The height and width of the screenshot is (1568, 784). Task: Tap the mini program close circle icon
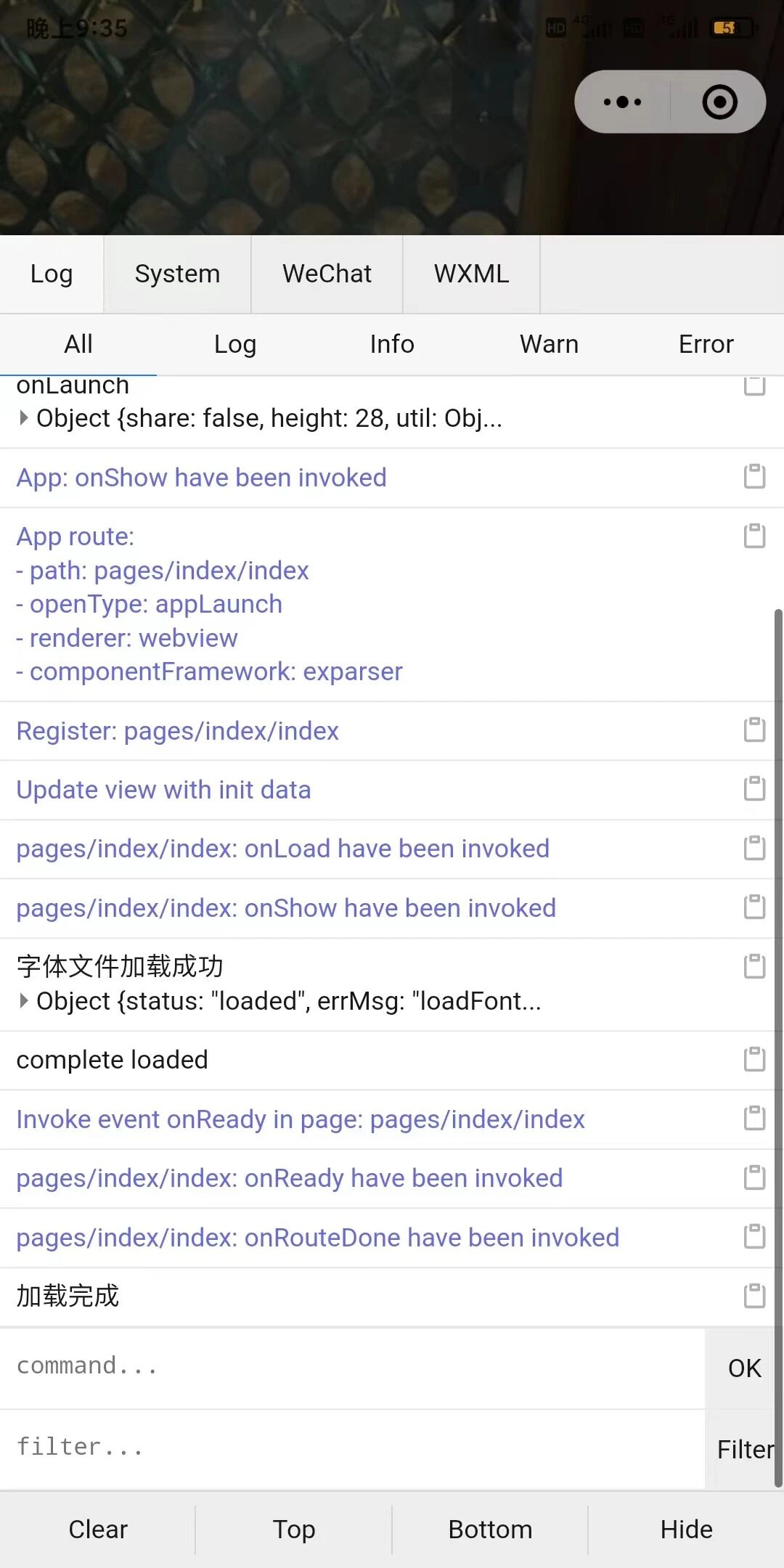719,102
